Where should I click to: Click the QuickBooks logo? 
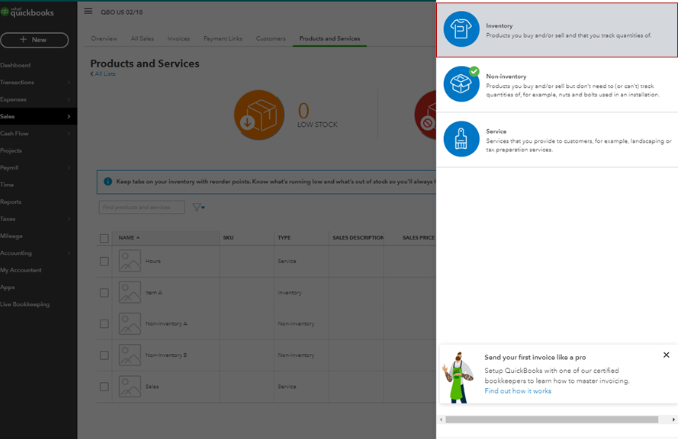click(27, 12)
